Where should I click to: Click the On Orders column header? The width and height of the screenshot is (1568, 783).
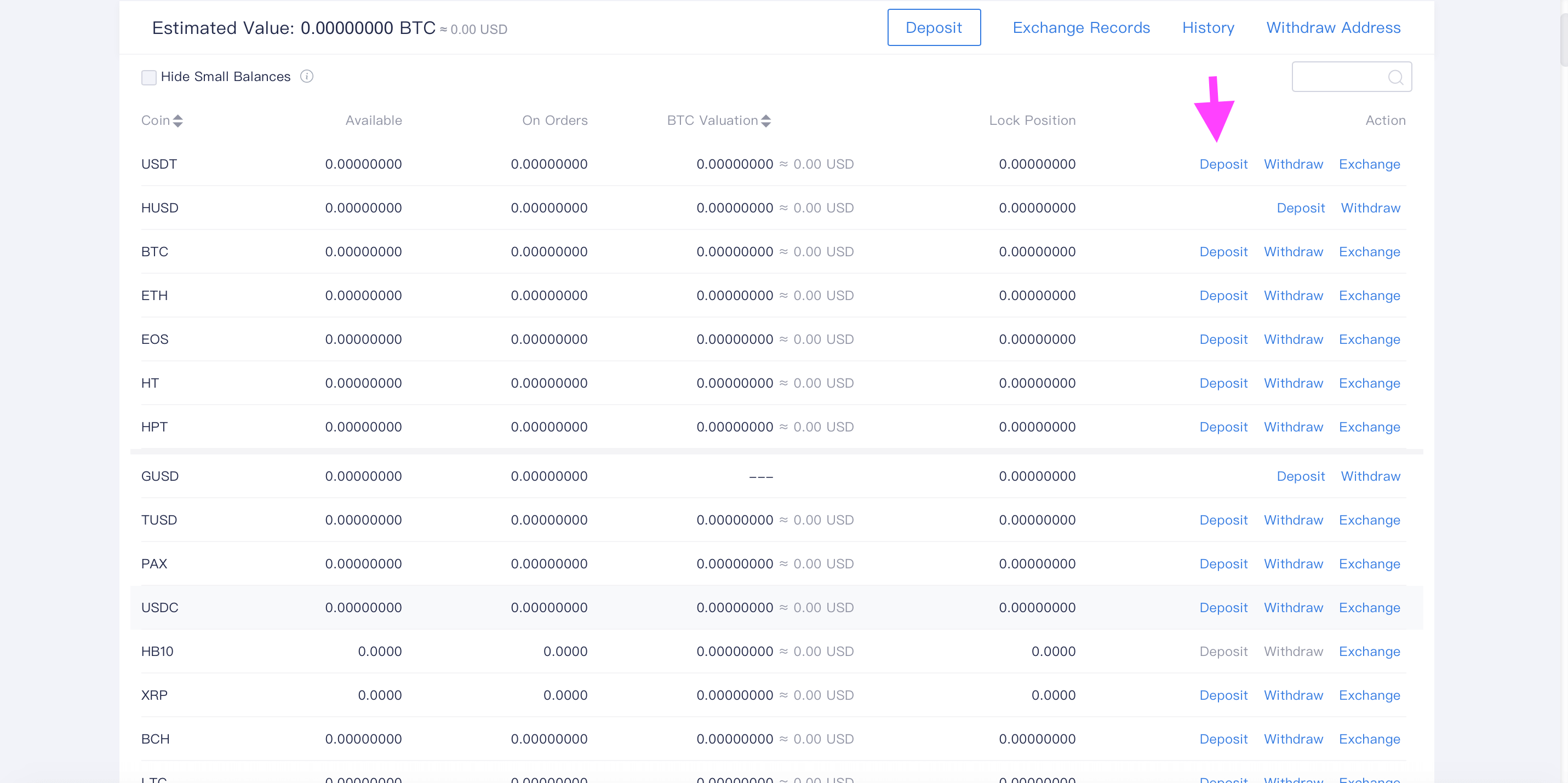tap(554, 120)
